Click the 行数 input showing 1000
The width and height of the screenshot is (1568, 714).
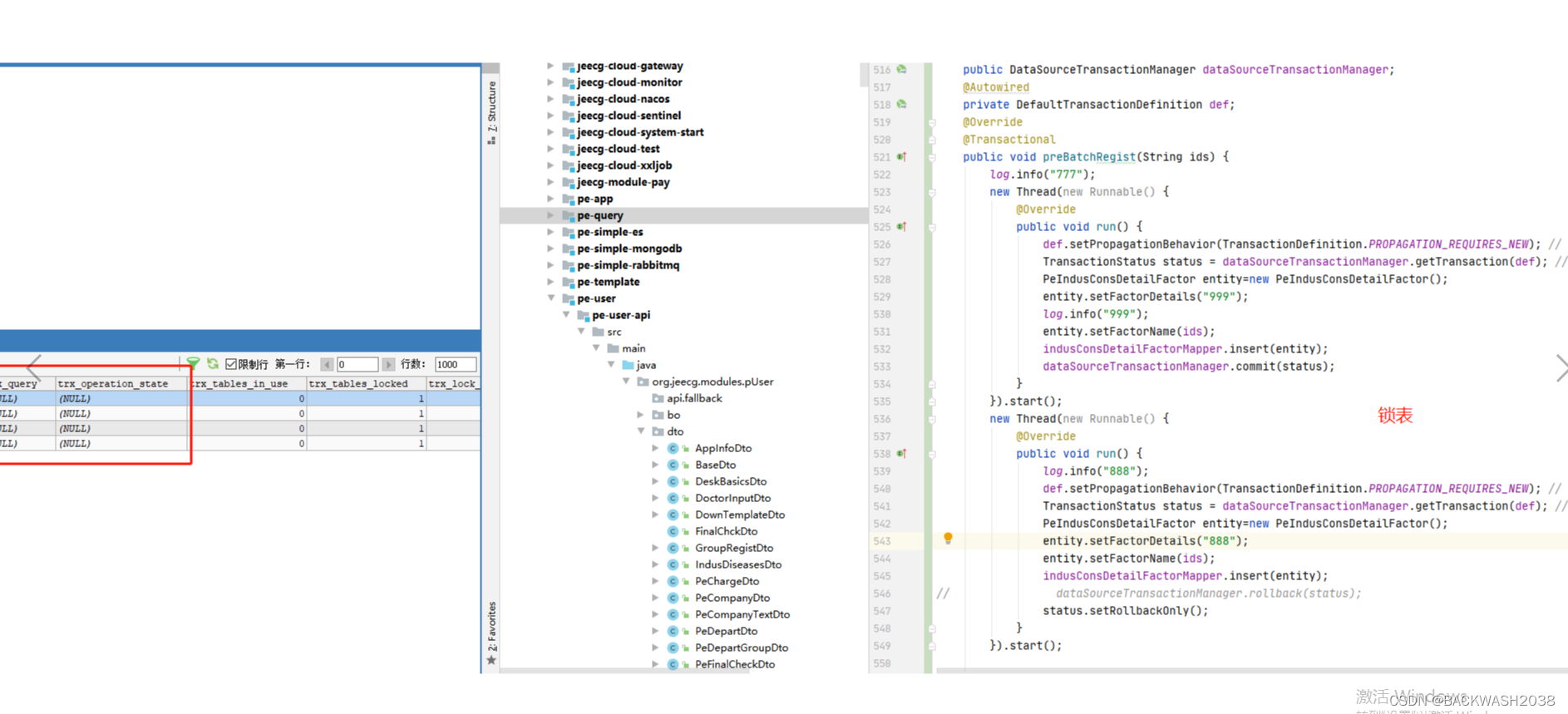click(456, 364)
